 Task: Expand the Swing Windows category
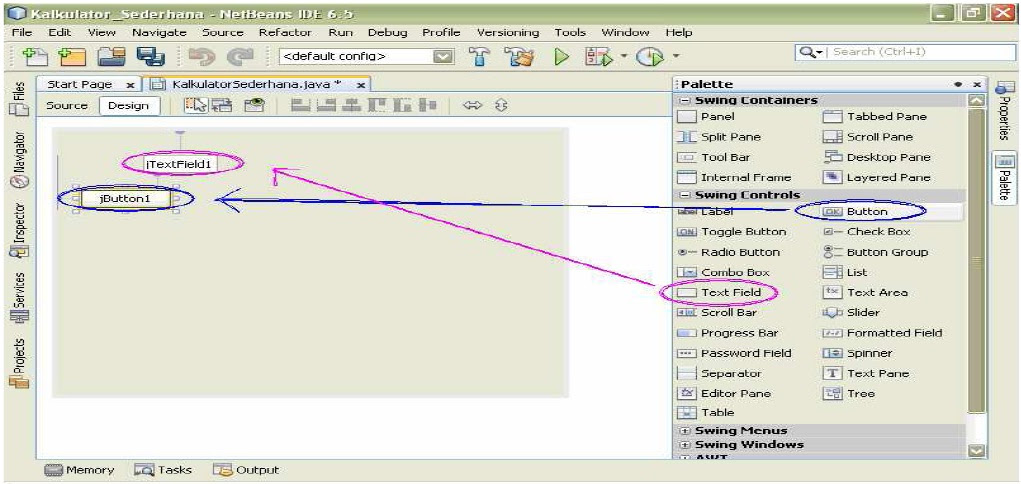[x=684, y=445]
